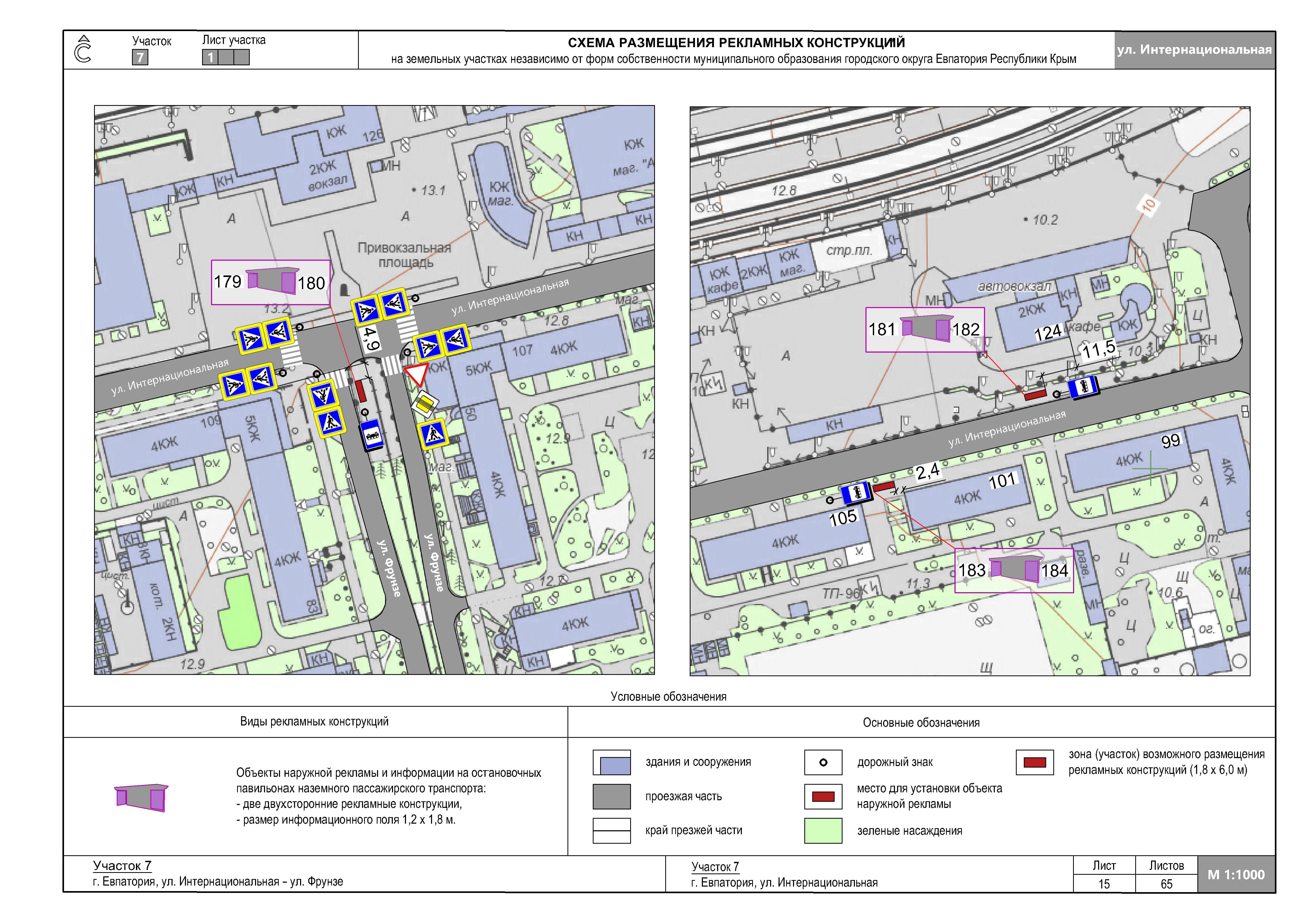Select the blue buildings swatch in the legend

(x=612, y=763)
